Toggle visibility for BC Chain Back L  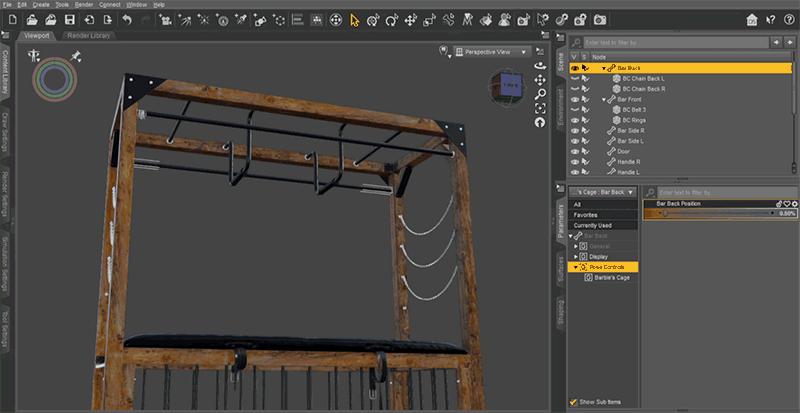[x=575, y=79]
